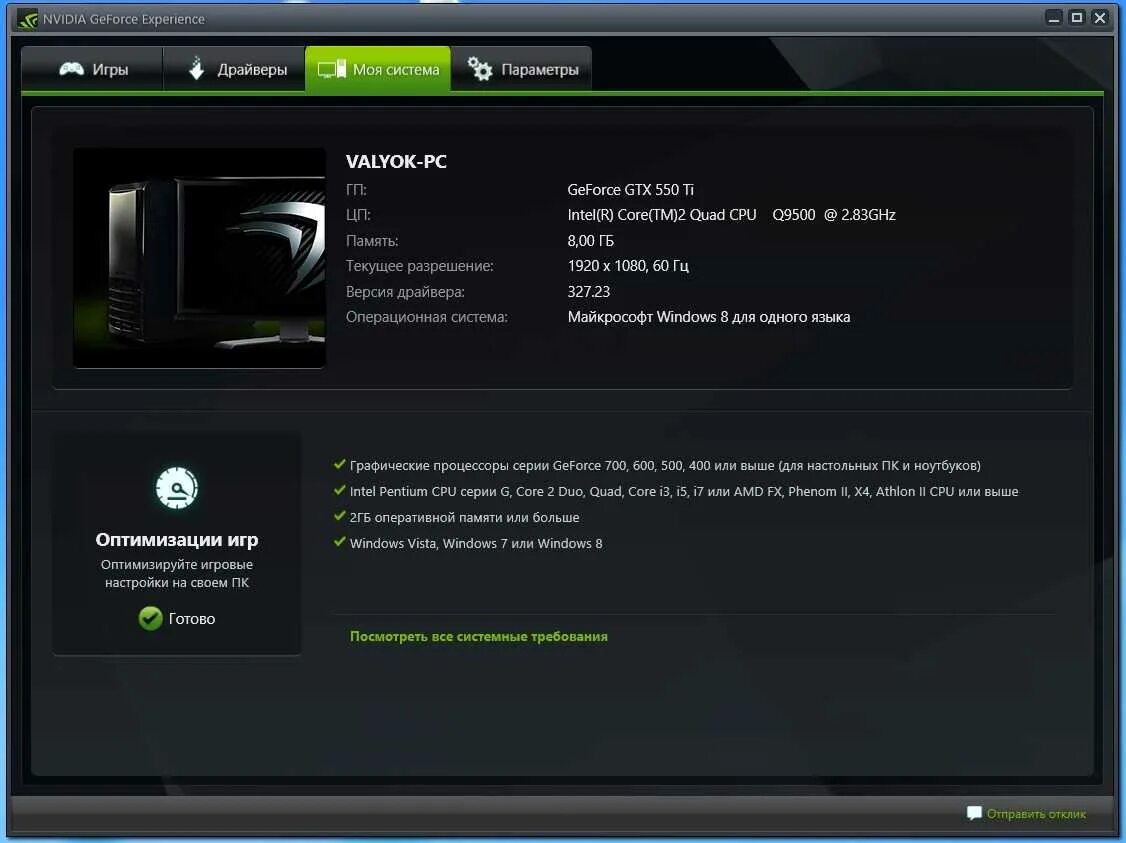Select the Моя система tab
The width and height of the screenshot is (1126, 843).
coord(378,69)
